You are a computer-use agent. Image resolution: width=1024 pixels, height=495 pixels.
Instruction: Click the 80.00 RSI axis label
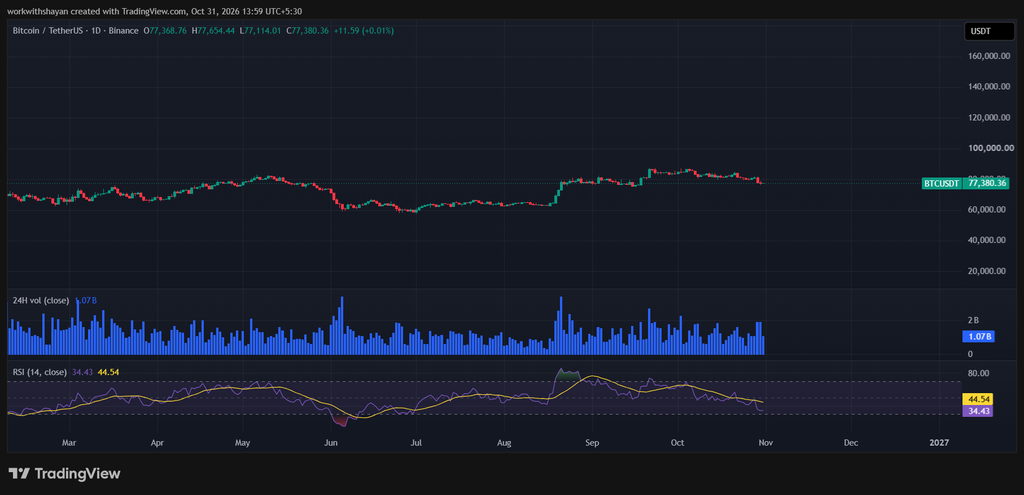979,374
